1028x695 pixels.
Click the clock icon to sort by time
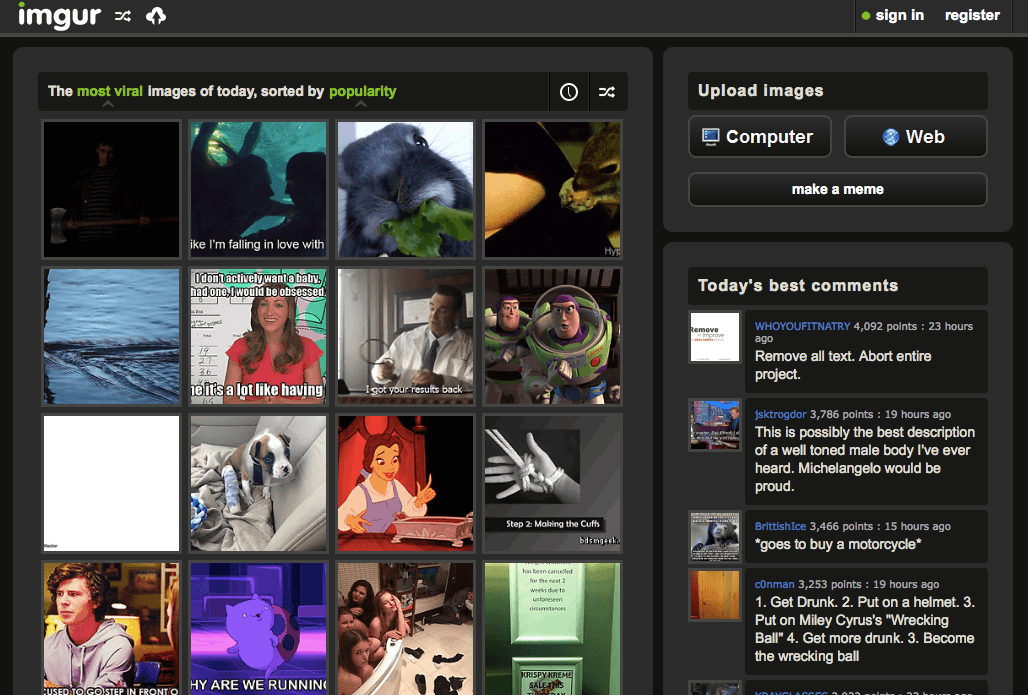pyautogui.click(x=569, y=92)
